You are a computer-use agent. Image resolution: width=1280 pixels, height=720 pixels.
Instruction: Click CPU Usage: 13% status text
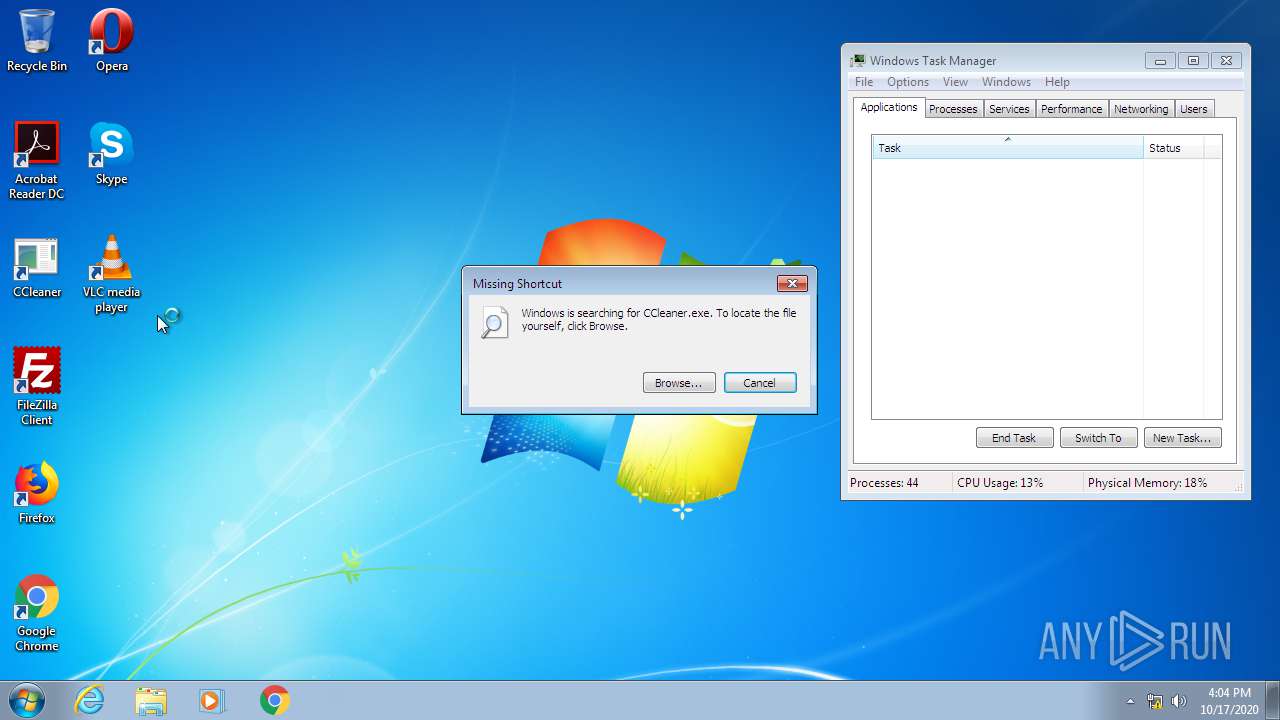1000,483
